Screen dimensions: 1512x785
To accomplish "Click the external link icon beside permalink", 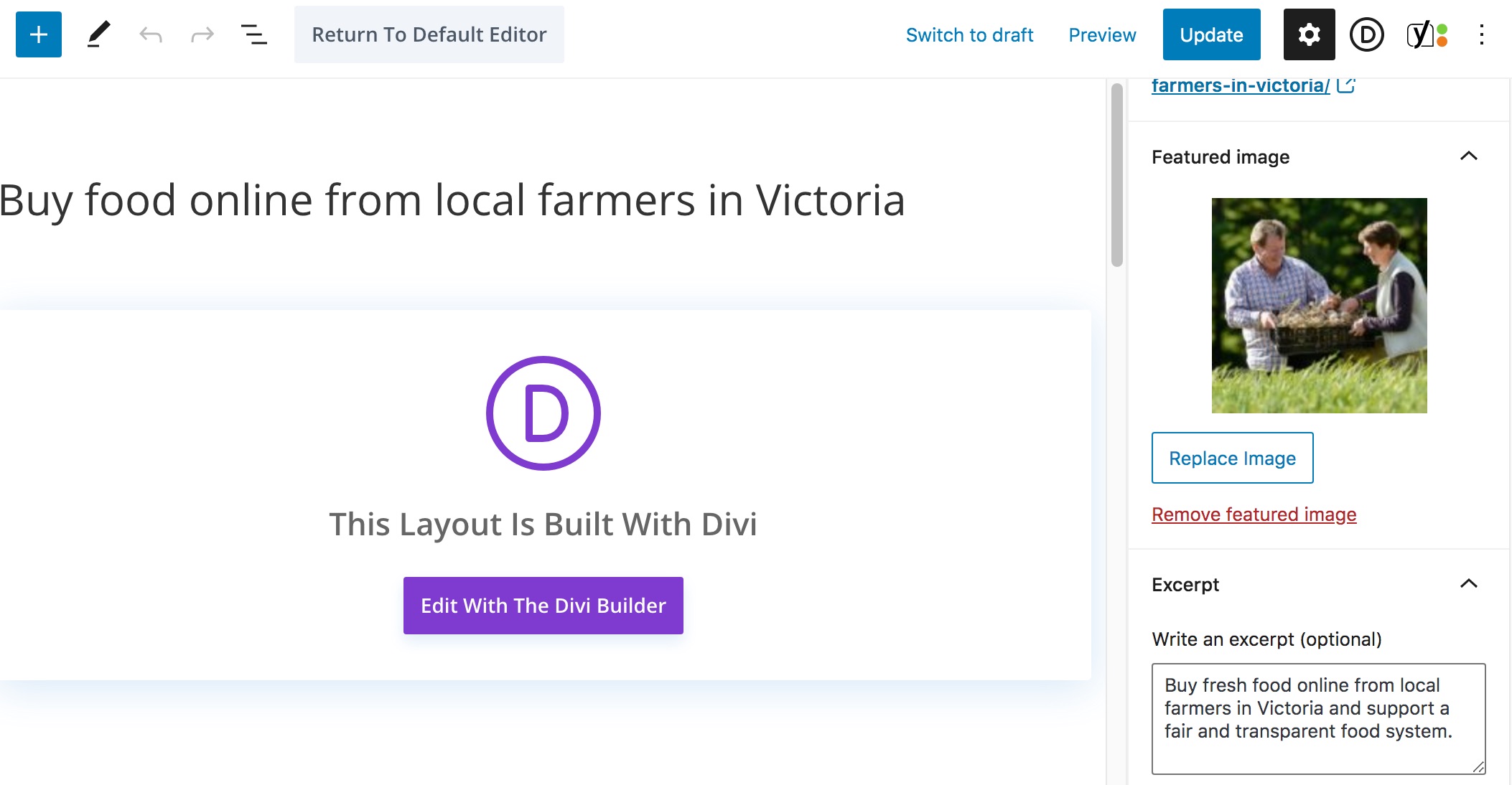I will [x=1346, y=85].
